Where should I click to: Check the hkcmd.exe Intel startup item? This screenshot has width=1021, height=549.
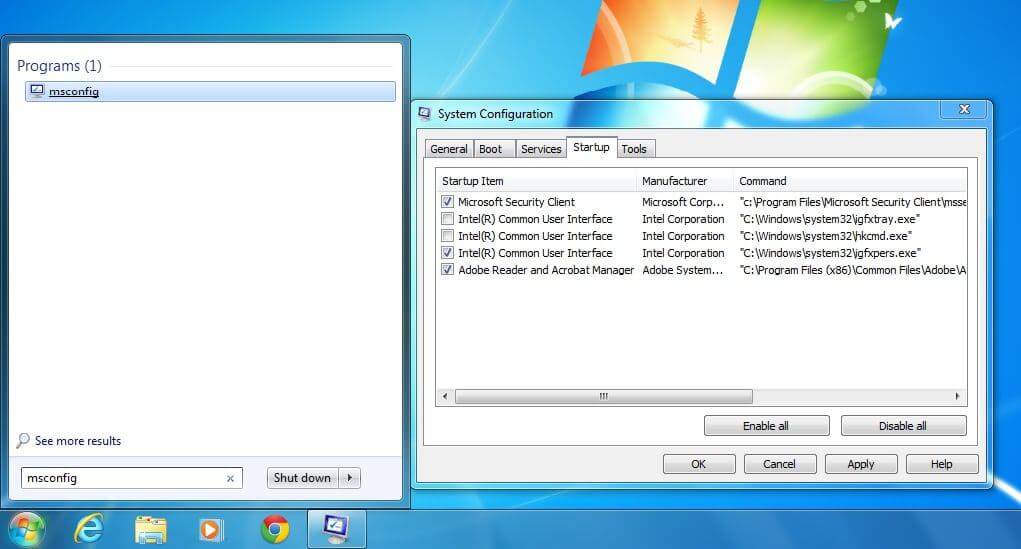(x=447, y=236)
